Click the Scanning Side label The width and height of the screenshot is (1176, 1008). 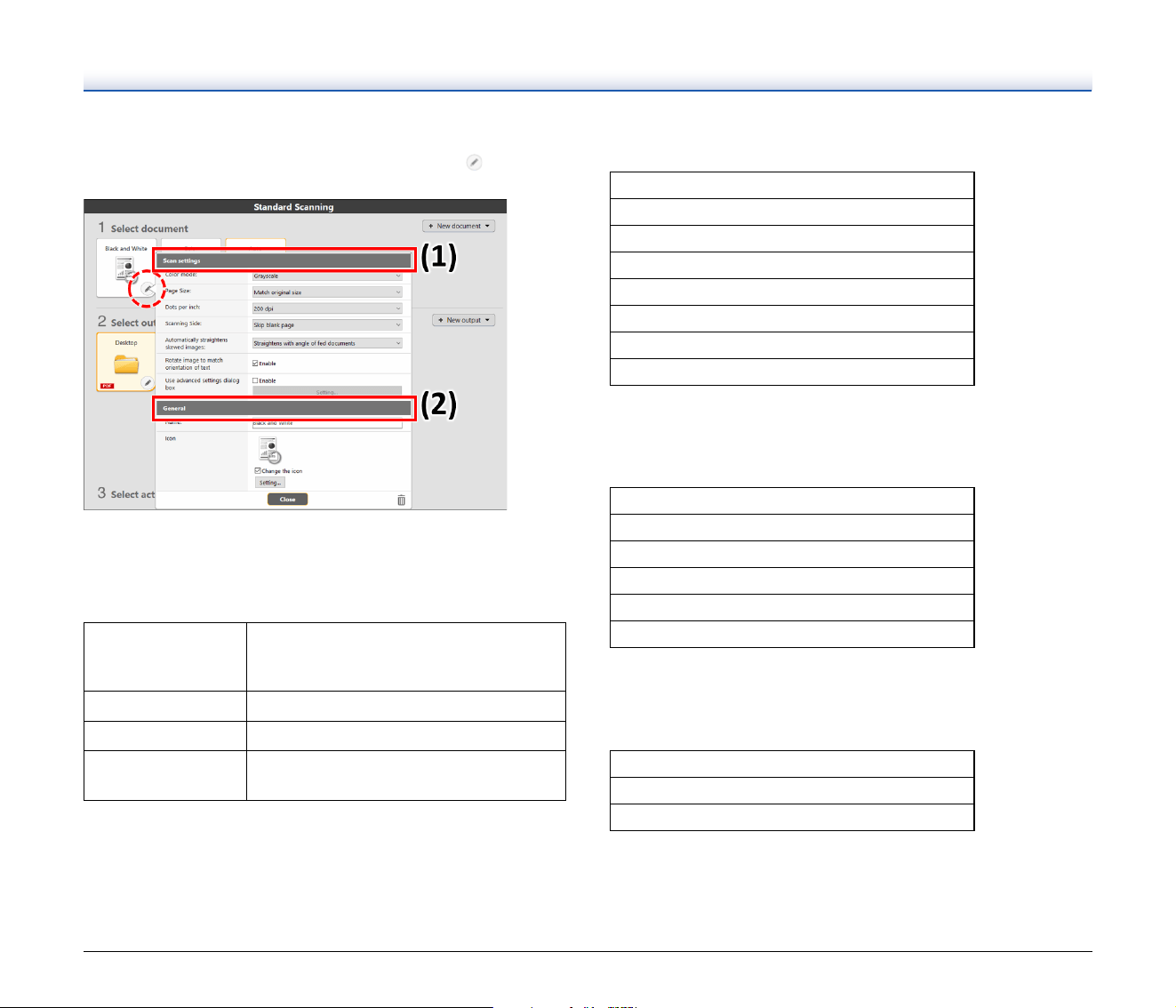[x=183, y=324]
